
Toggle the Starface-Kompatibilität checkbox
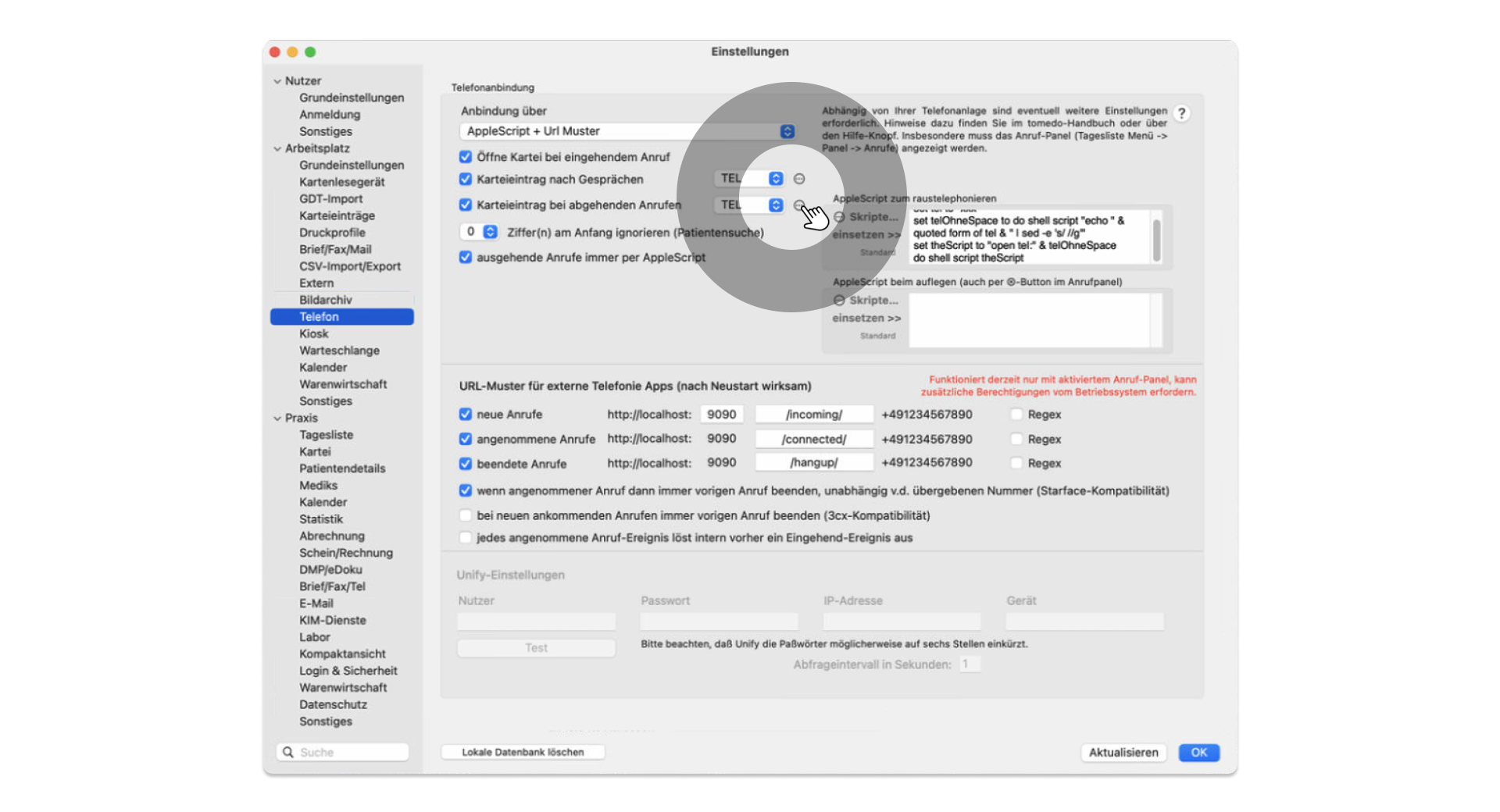click(x=466, y=491)
